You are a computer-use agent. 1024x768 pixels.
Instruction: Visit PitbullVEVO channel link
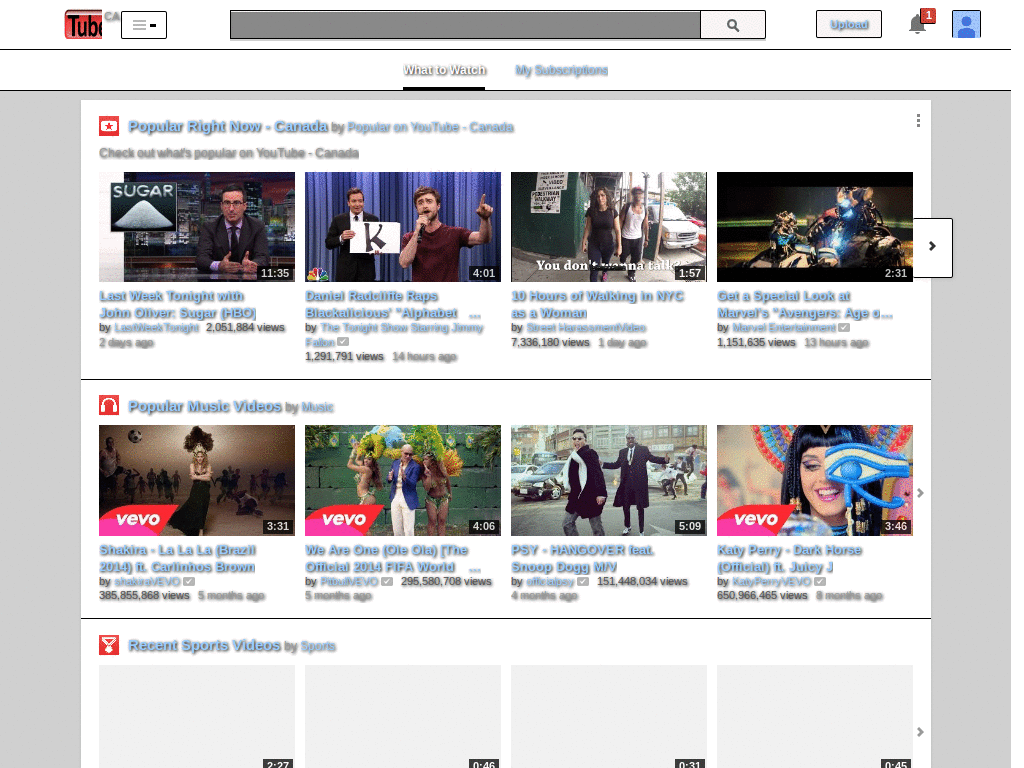[349, 581]
